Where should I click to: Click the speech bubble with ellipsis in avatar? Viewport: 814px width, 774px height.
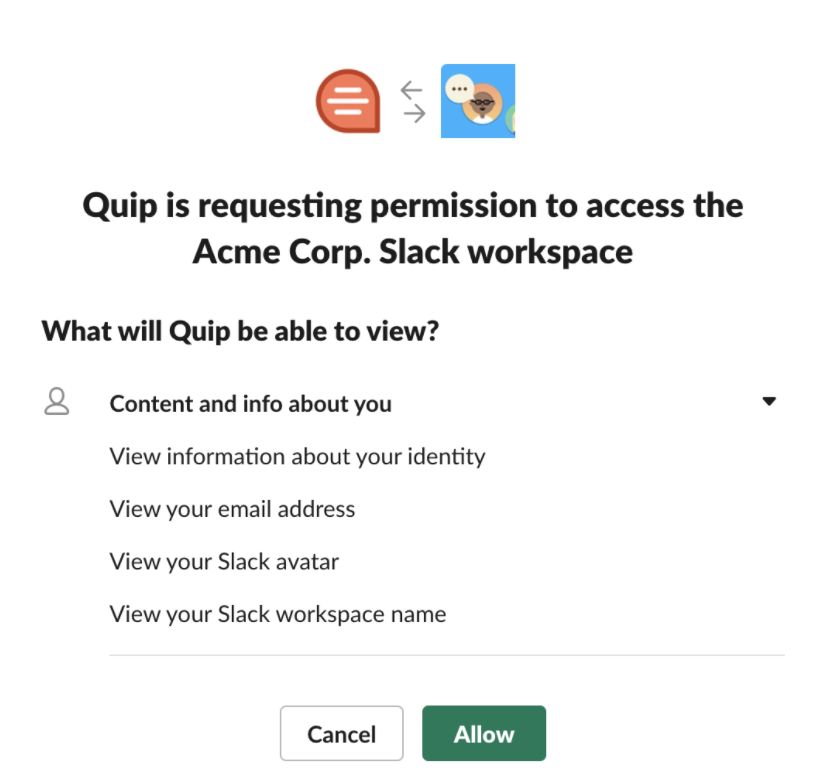(459, 88)
